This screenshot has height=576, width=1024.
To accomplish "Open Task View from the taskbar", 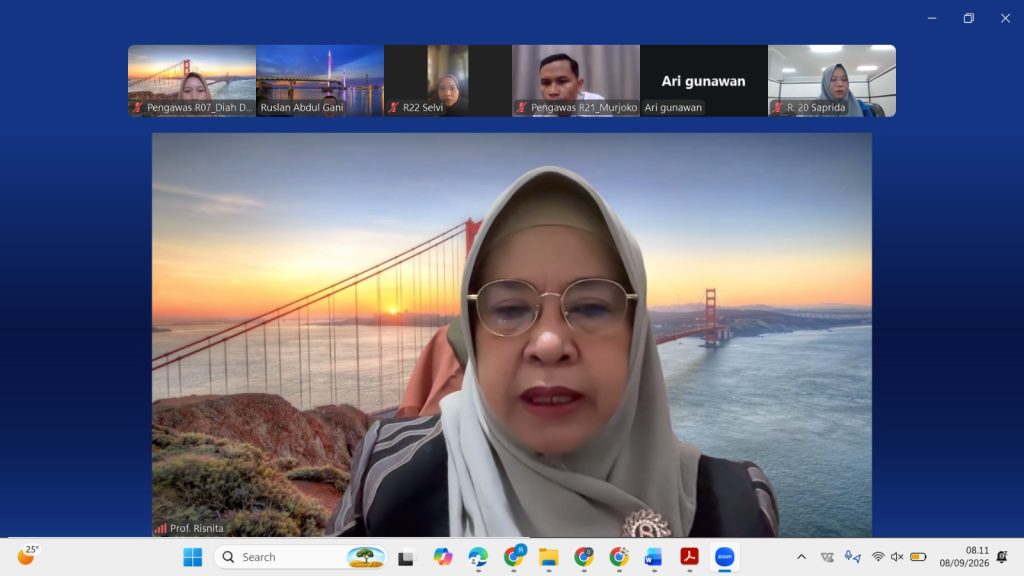I will (406, 558).
